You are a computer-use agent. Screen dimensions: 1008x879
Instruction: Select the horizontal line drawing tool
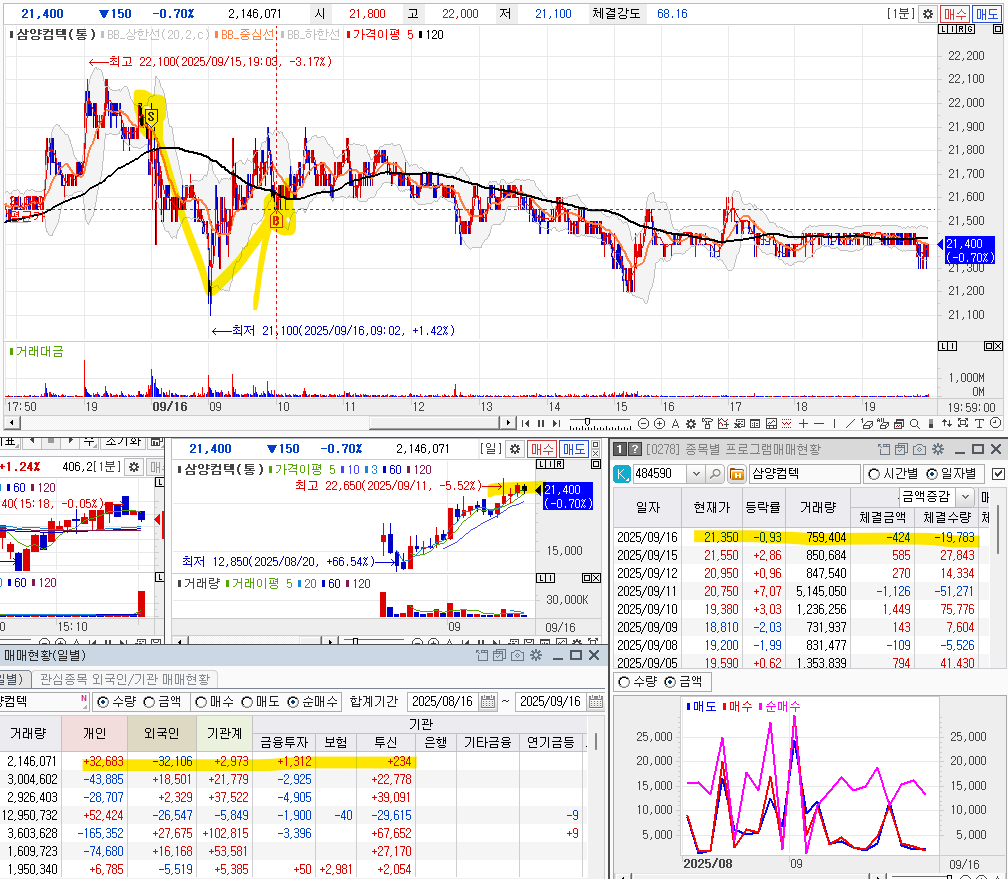(819, 423)
